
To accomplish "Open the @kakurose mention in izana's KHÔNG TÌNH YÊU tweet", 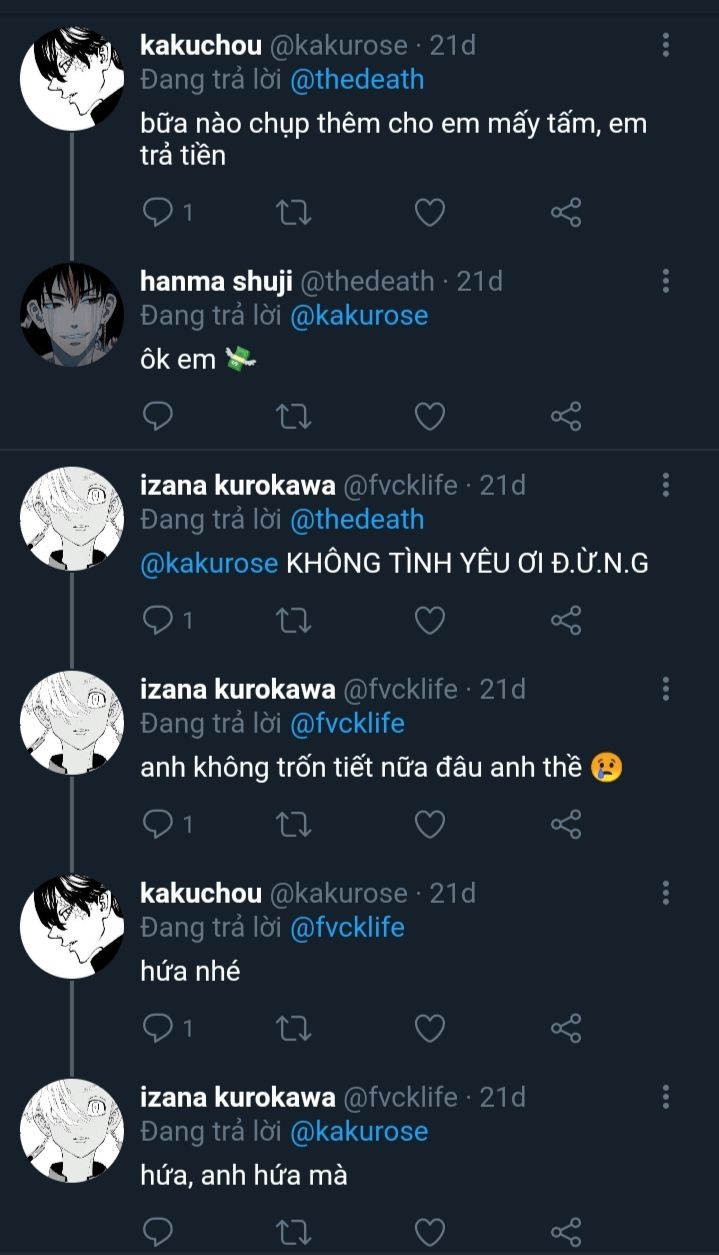I will (209, 563).
